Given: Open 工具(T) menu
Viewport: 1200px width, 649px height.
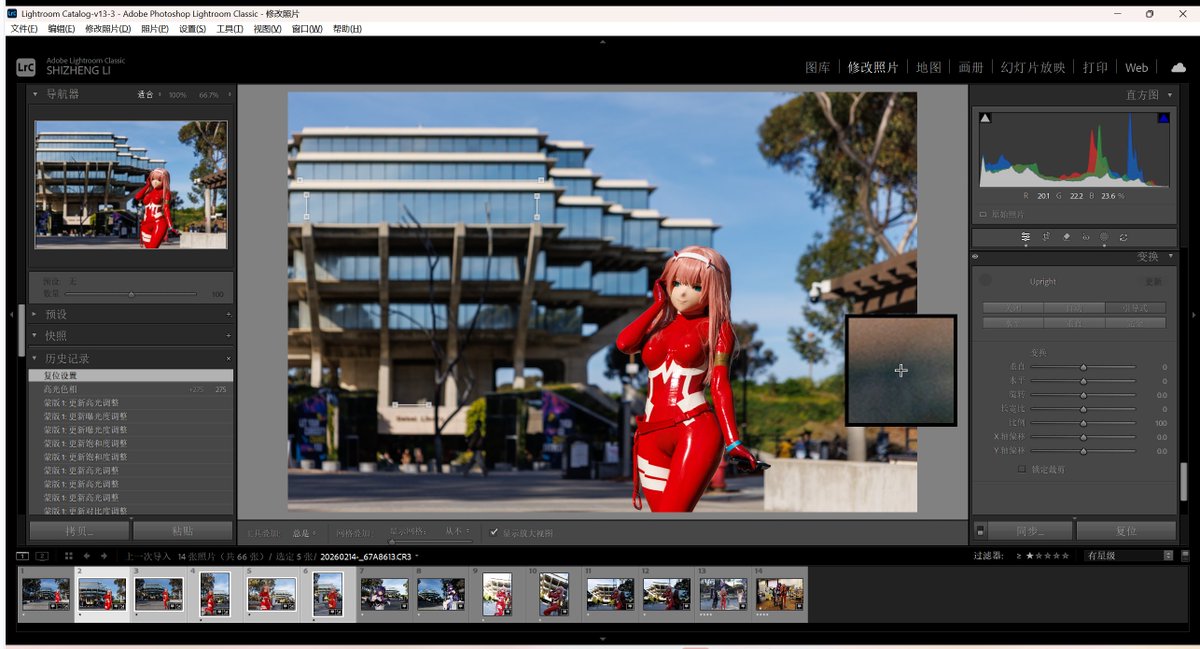Looking at the screenshot, I should (230, 29).
